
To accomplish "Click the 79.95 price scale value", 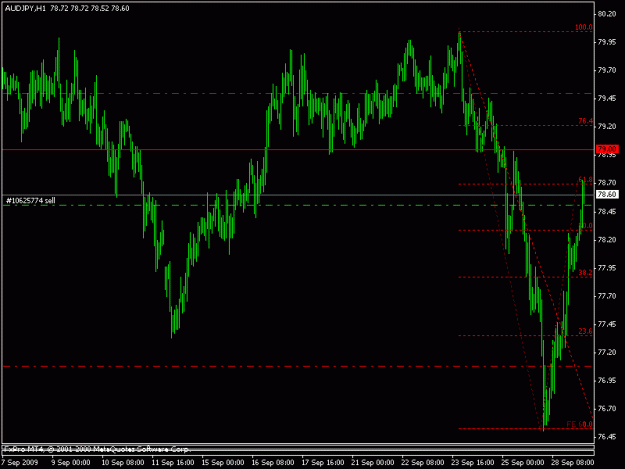I will [x=606, y=42].
